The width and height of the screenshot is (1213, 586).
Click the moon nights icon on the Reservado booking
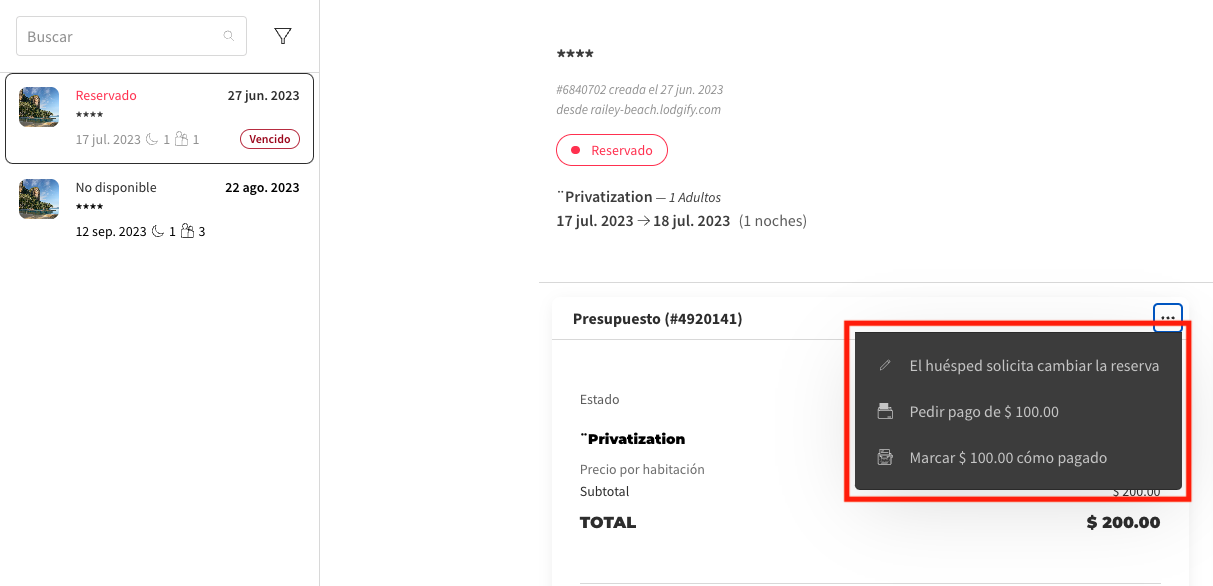pyautogui.click(x=153, y=139)
